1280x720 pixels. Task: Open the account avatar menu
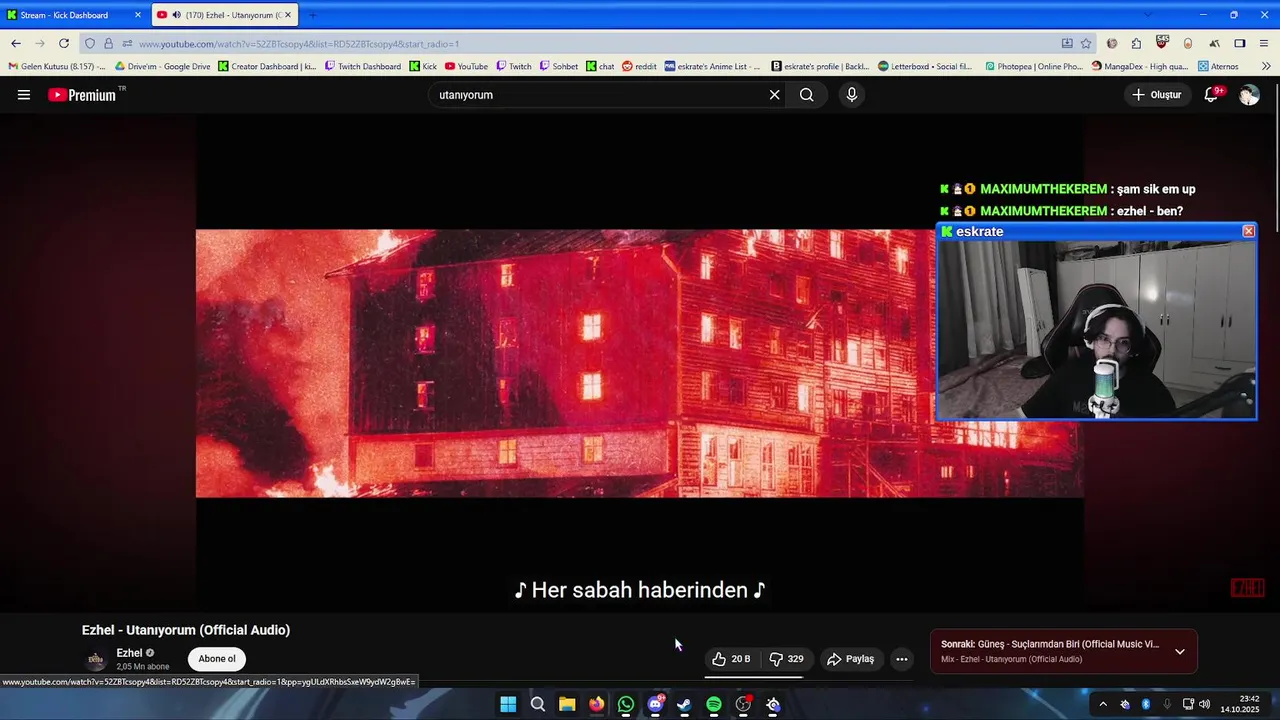coord(1249,95)
